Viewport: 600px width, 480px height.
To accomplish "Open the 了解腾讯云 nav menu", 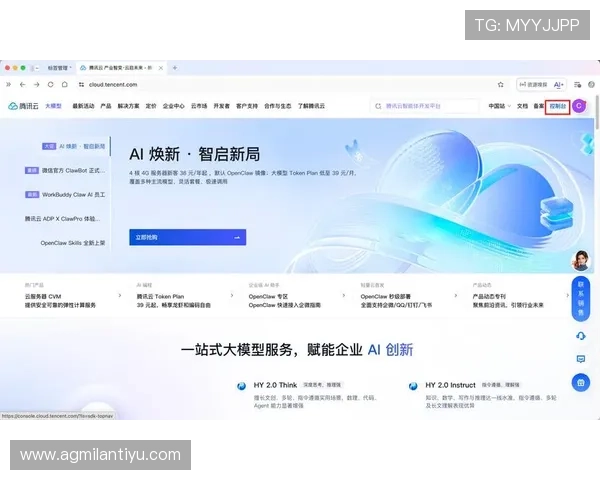I will point(311,106).
